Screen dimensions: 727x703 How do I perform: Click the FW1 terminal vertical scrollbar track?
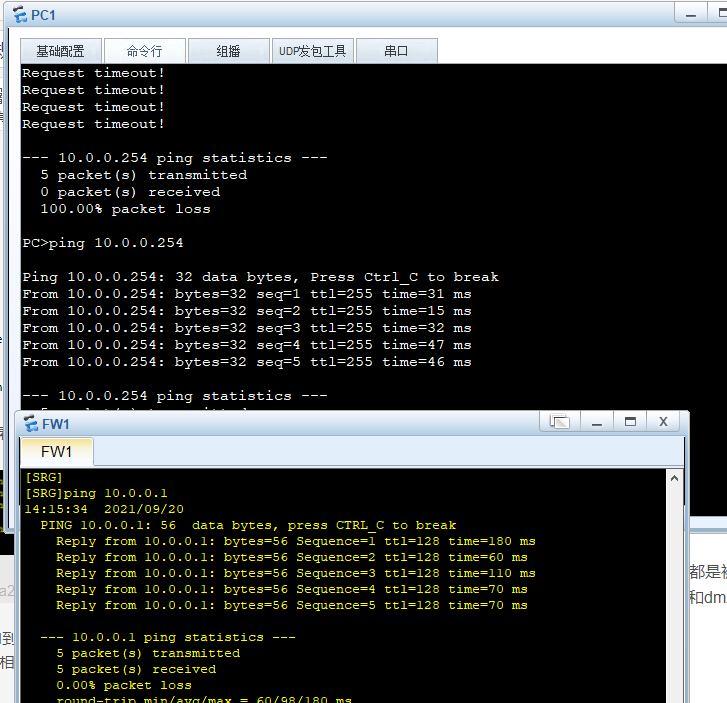click(x=675, y=594)
